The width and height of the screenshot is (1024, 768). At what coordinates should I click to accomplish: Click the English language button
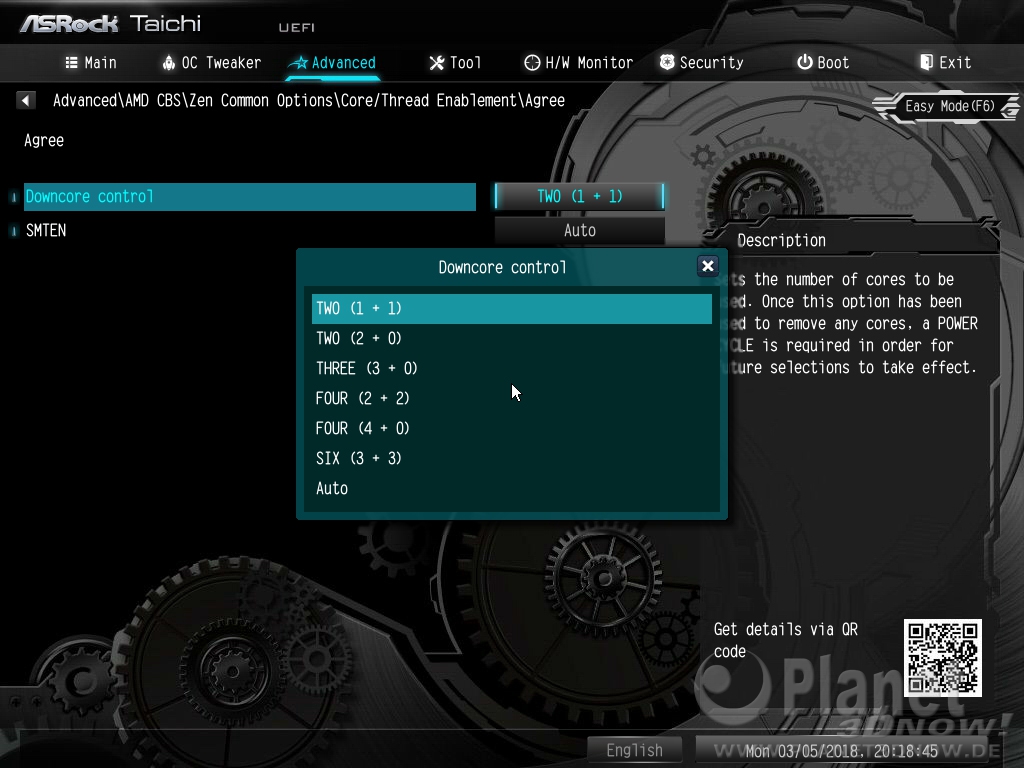click(634, 750)
